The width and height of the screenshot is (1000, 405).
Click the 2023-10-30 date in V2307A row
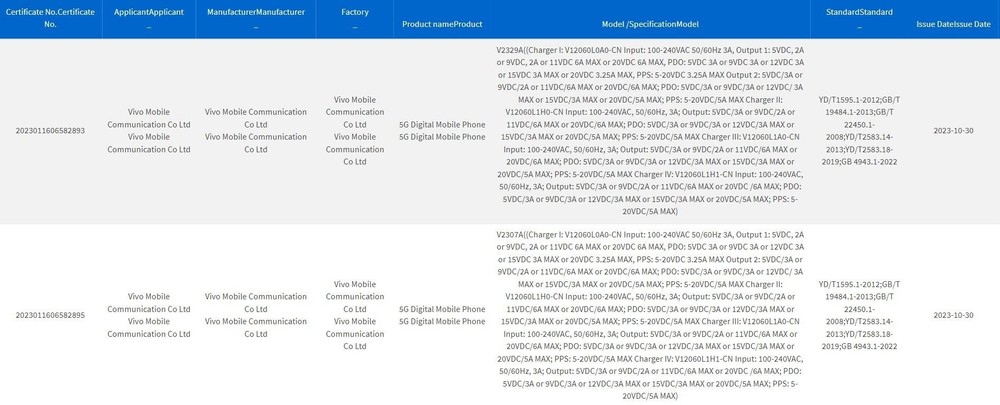[x=953, y=315]
